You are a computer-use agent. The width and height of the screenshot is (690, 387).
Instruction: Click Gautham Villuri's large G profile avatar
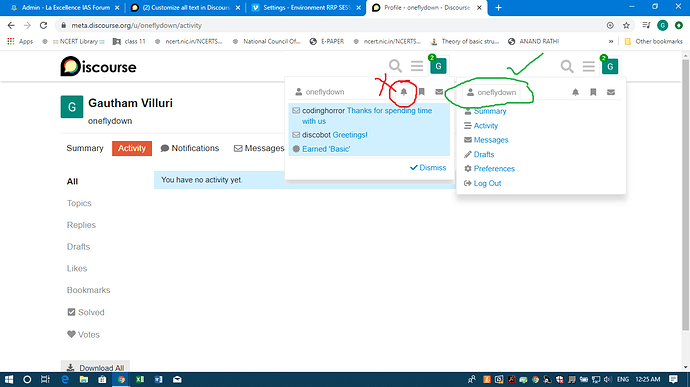pos(72,107)
